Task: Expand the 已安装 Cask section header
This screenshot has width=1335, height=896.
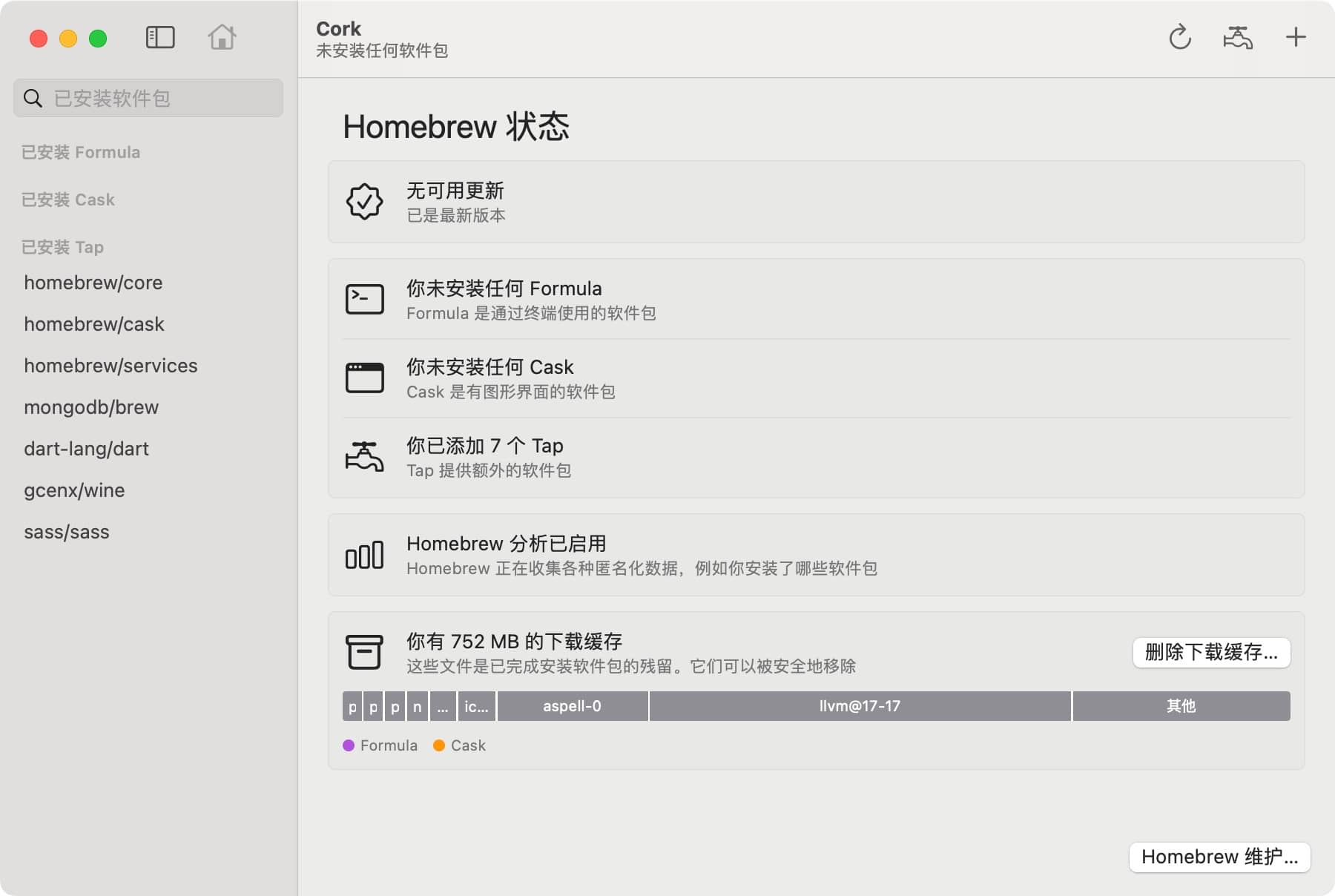Action: [x=68, y=200]
